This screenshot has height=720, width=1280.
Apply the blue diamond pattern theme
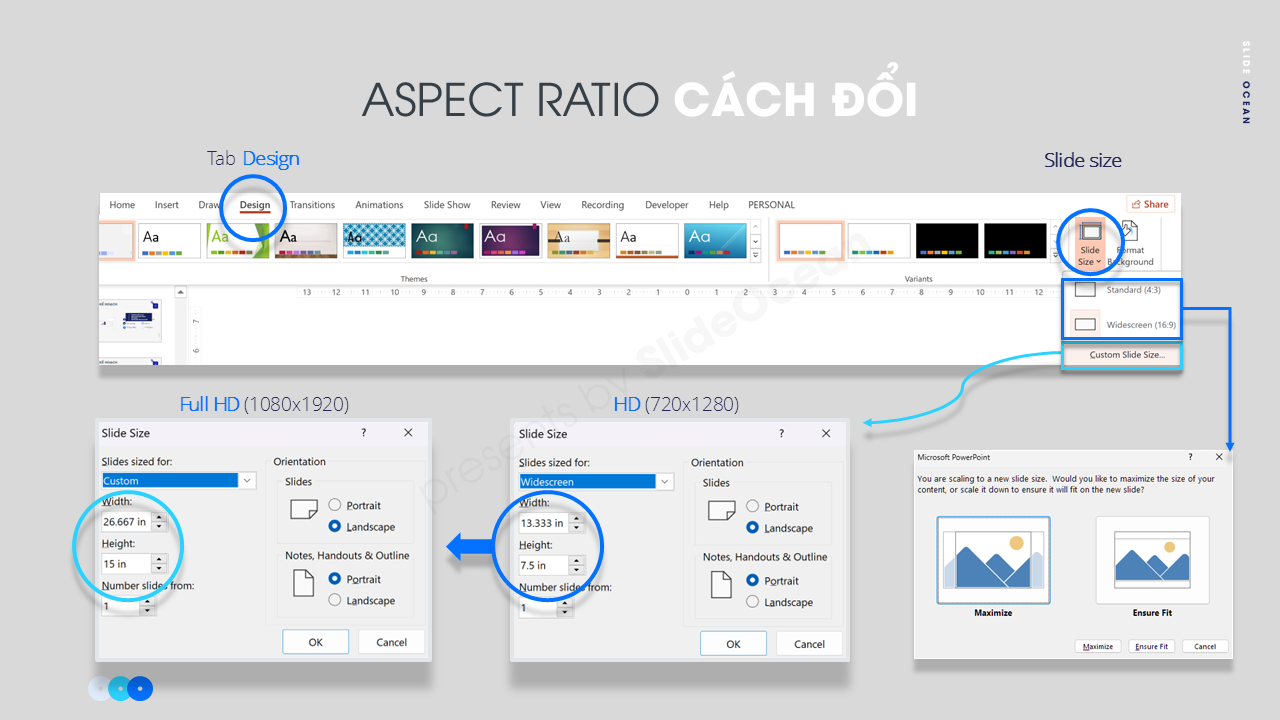pyautogui.click(x=374, y=241)
